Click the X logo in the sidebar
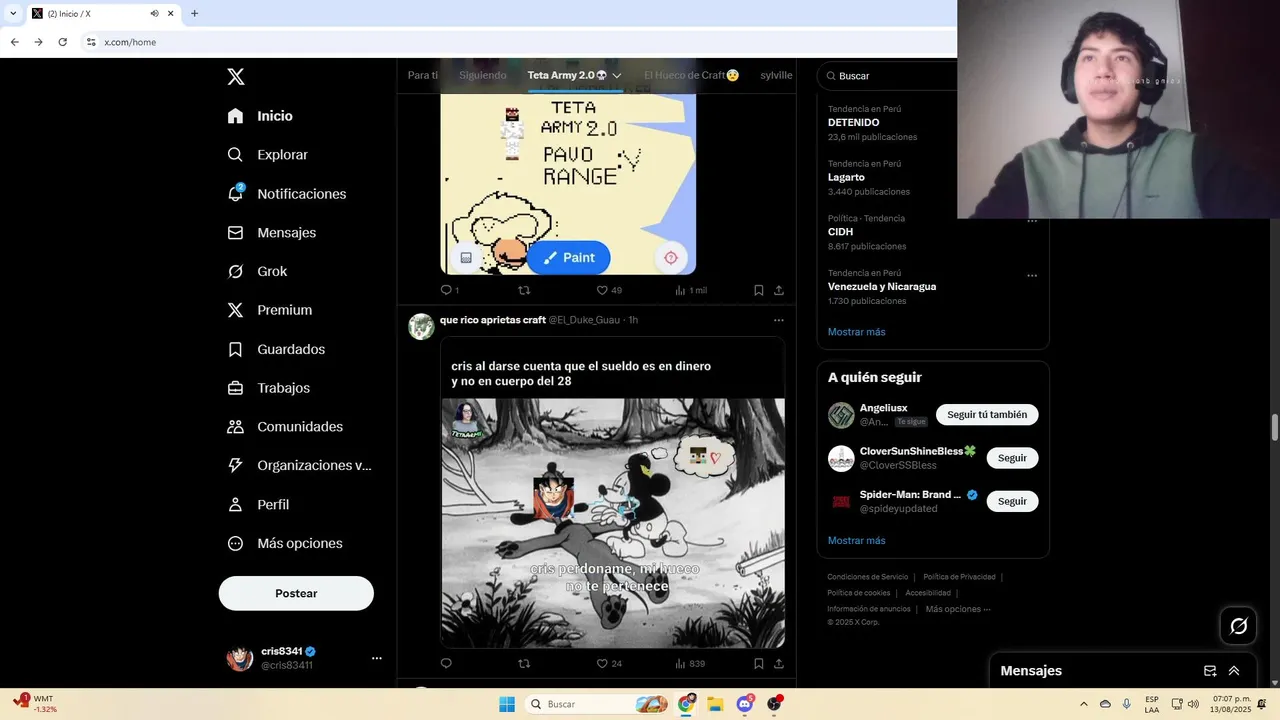The width and height of the screenshot is (1280, 720). (235, 77)
